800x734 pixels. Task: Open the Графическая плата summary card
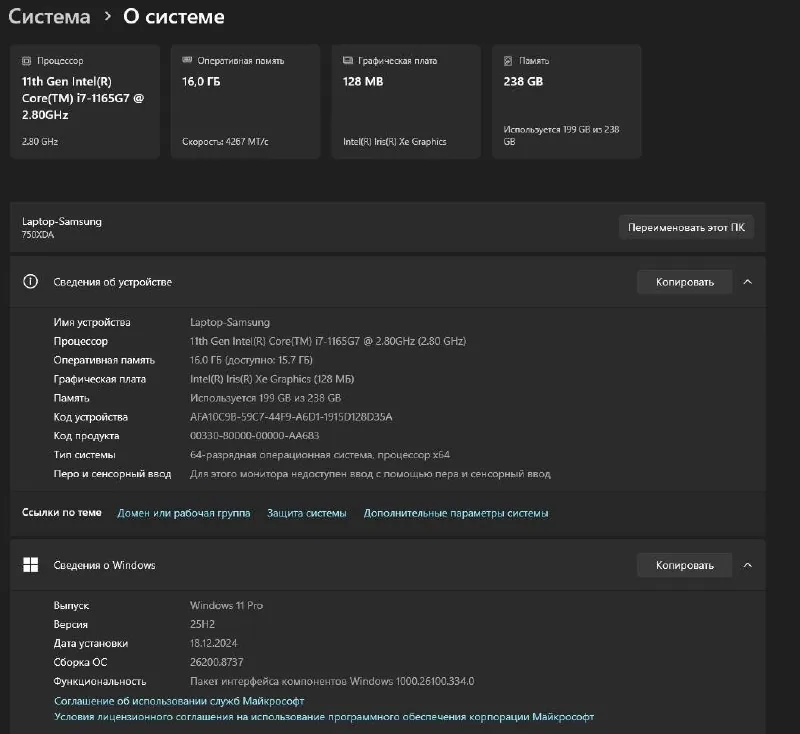(x=406, y=102)
